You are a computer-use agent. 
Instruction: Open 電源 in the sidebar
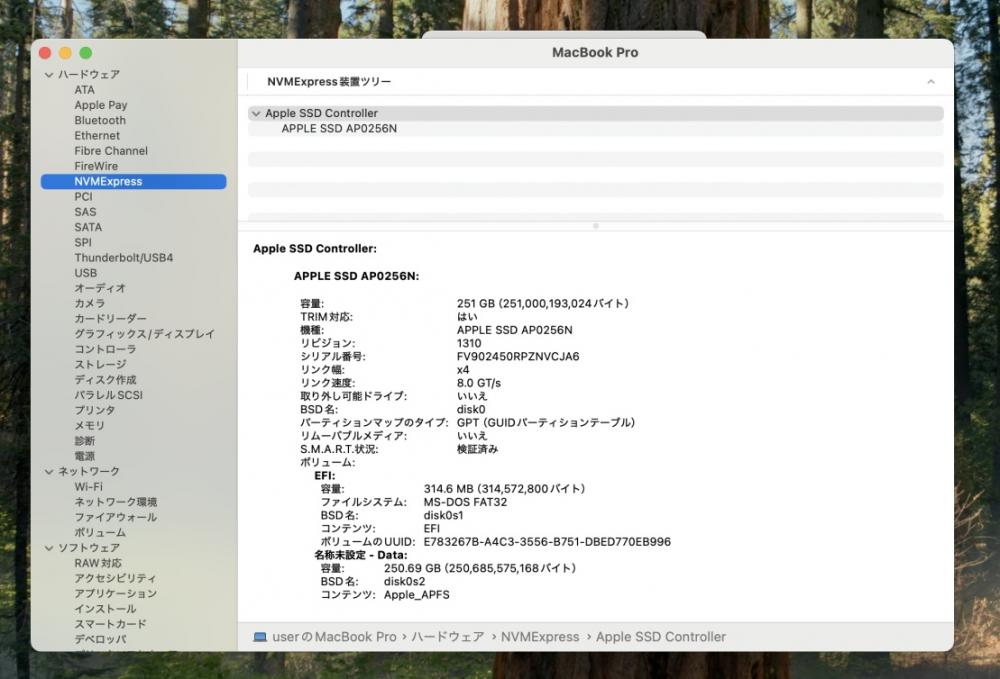84,456
